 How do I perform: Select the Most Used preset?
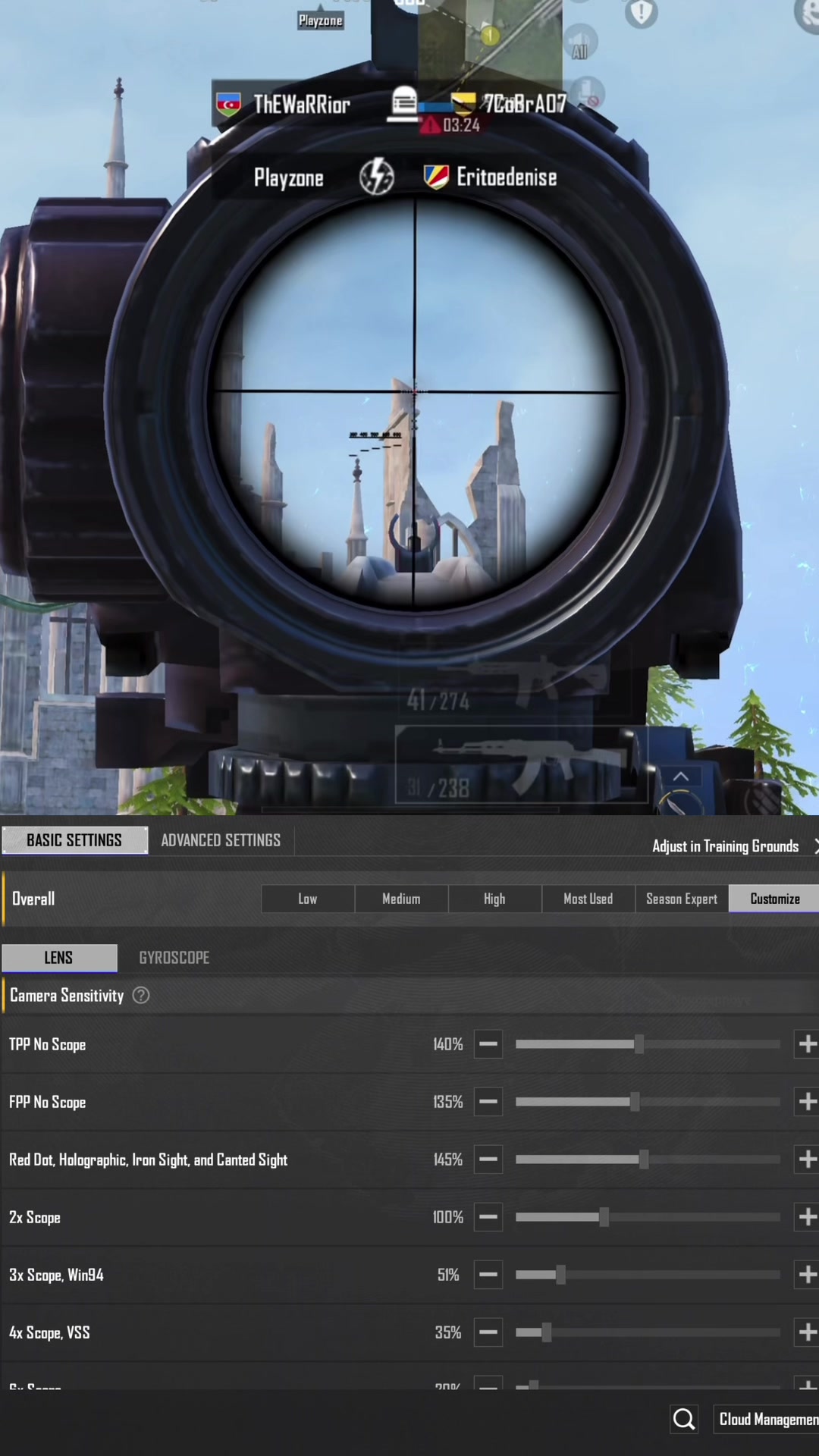coord(588,899)
